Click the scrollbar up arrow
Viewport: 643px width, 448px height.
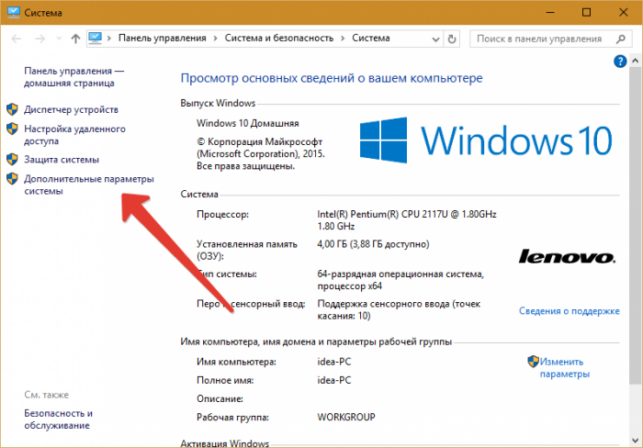click(x=635, y=61)
